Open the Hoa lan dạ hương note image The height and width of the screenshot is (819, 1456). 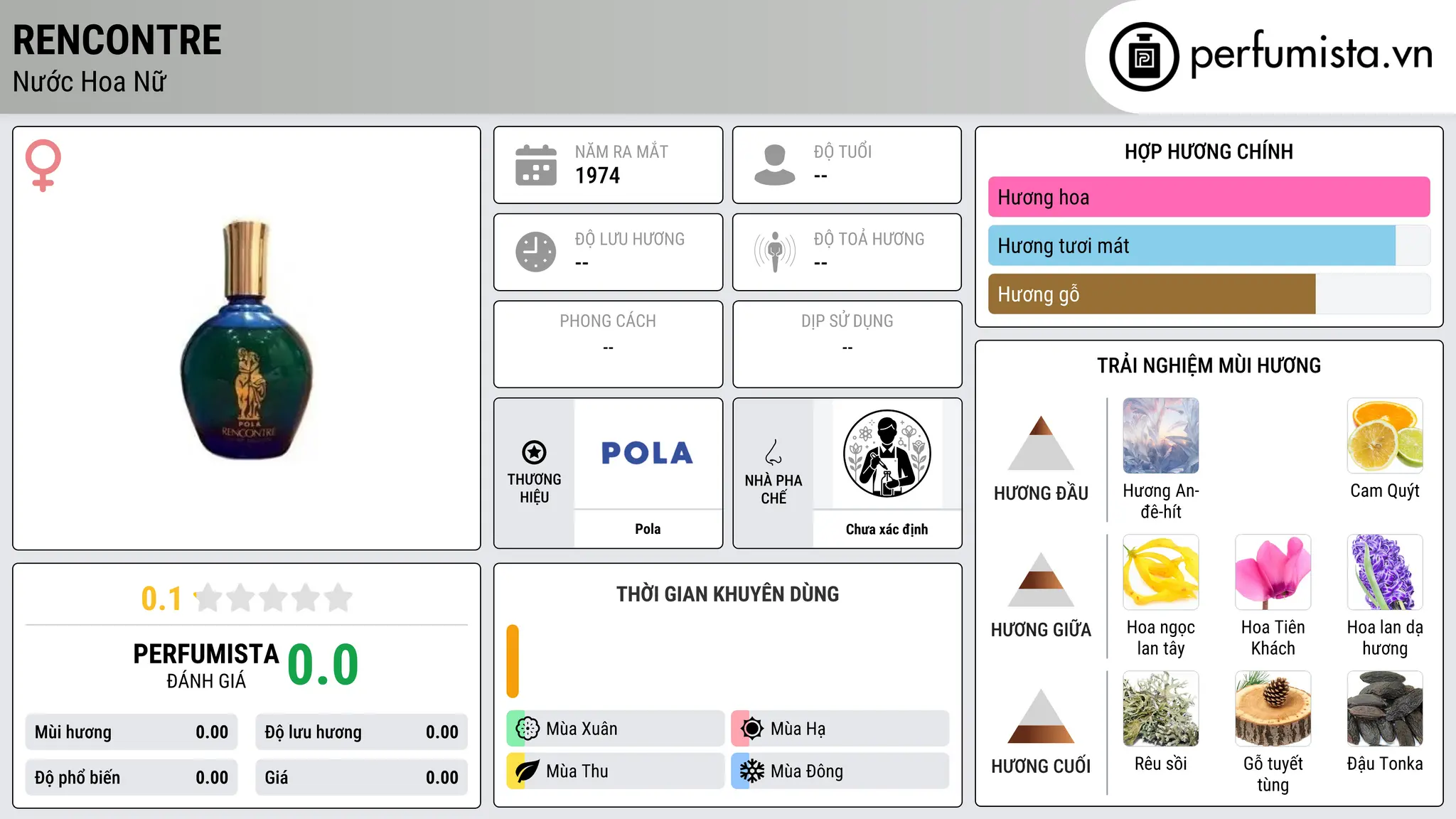1385,572
